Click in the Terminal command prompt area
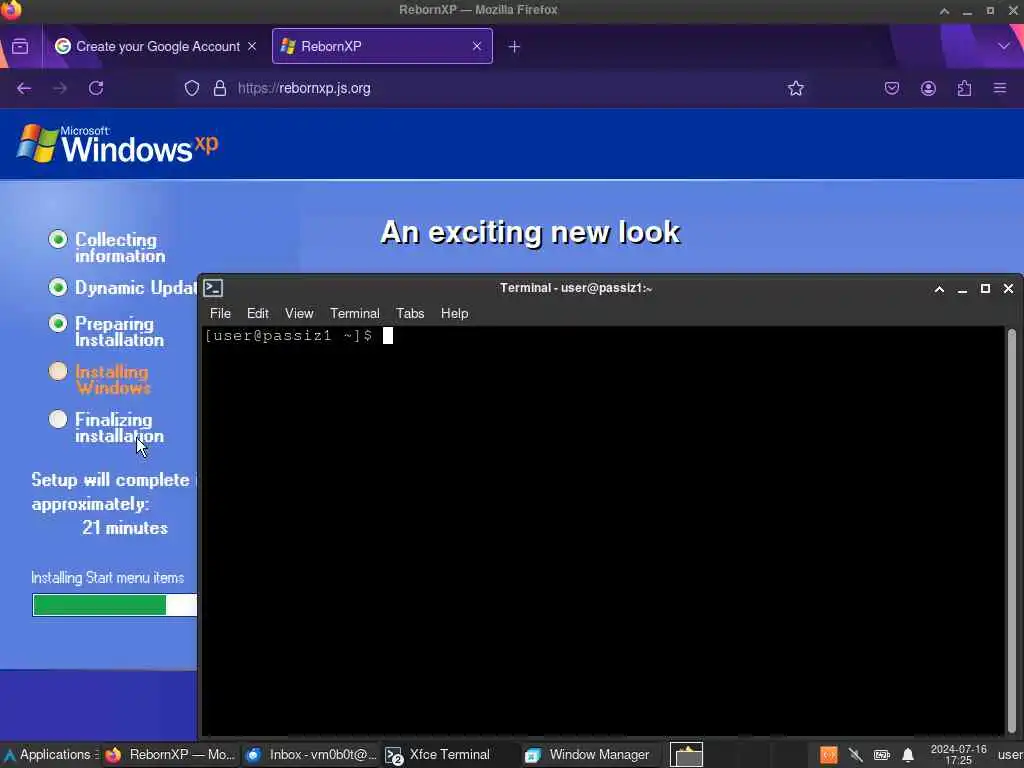Screen dimensions: 1024x768 [603, 530]
